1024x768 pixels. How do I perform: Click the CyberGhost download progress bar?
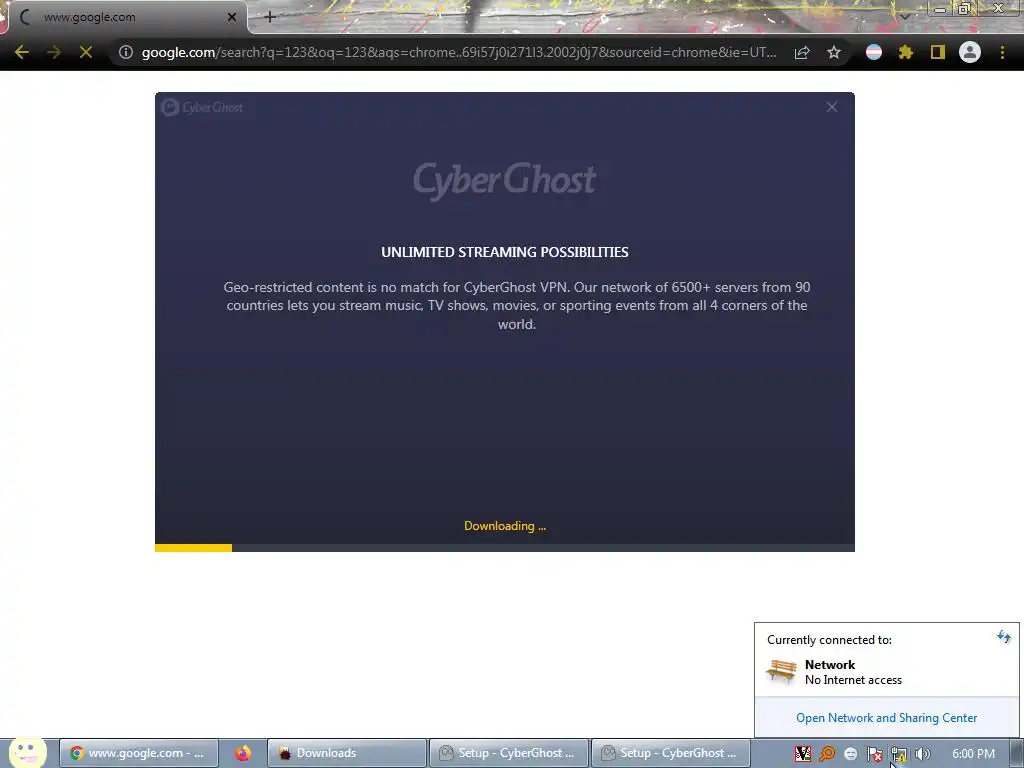tap(505, 548)
